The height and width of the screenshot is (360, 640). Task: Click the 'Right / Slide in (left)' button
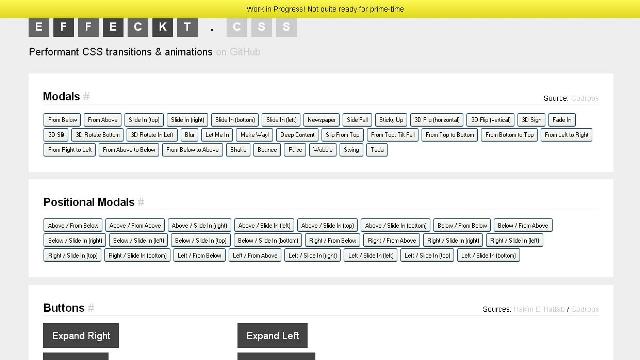515,240
